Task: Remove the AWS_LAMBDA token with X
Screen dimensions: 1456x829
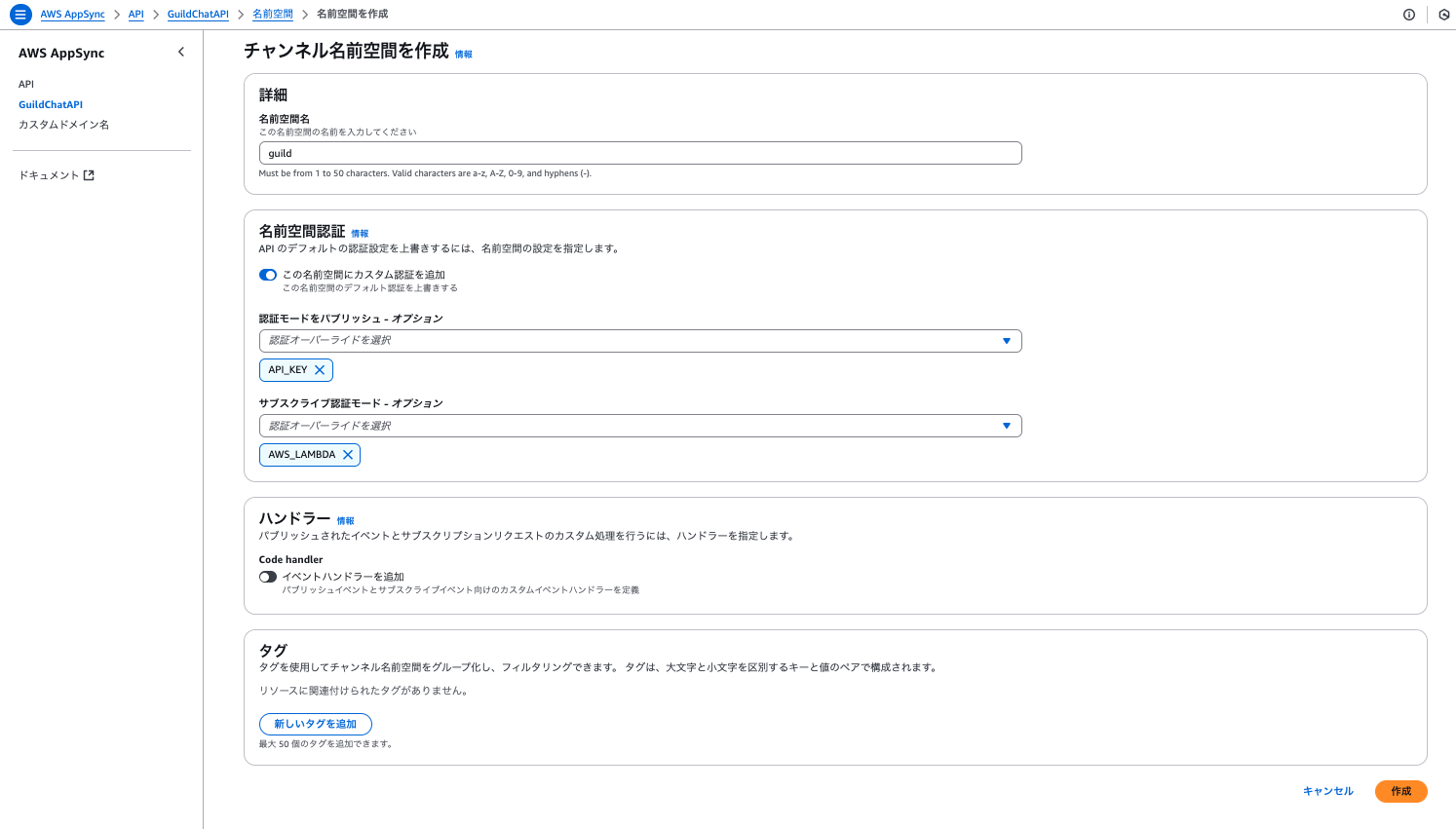Action: point(348,455)
